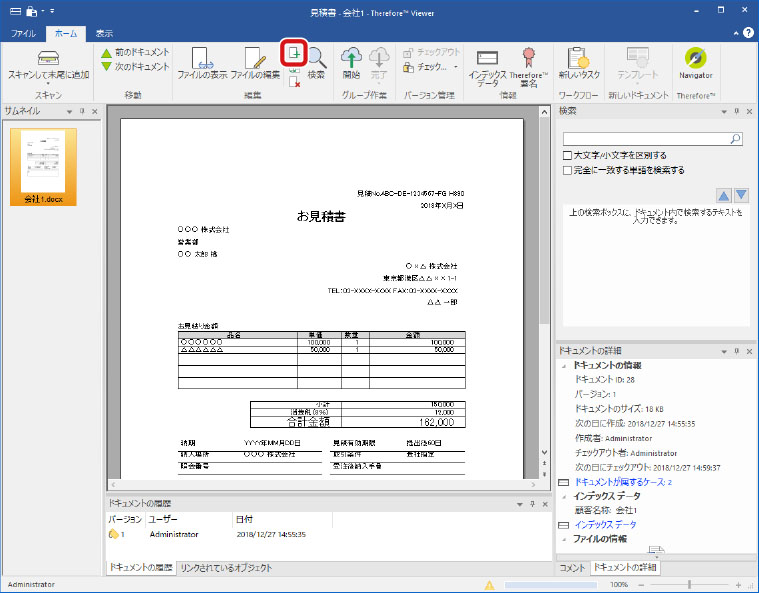Screen dimensions: 759x593
Task: Open the ファイル menu tab
Action: pyautogui.click(x=23, y=33)
